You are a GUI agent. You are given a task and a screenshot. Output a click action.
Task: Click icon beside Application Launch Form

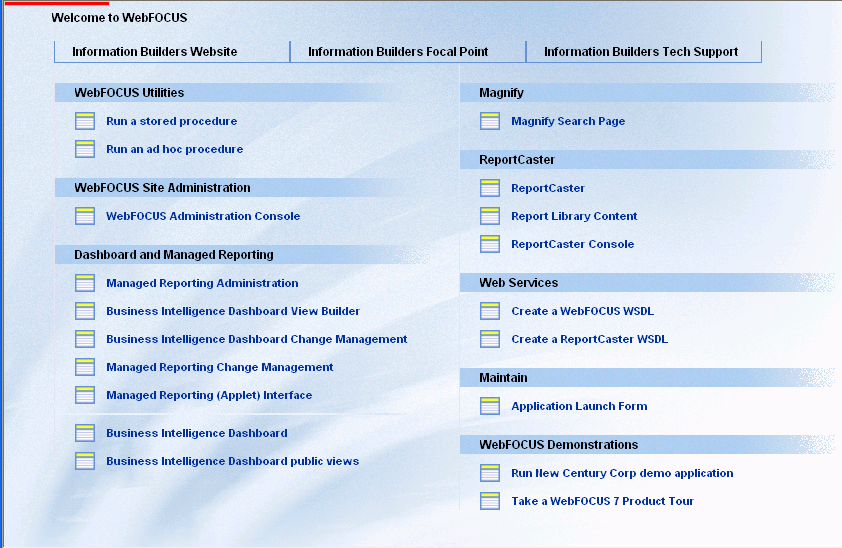[490, 406]
